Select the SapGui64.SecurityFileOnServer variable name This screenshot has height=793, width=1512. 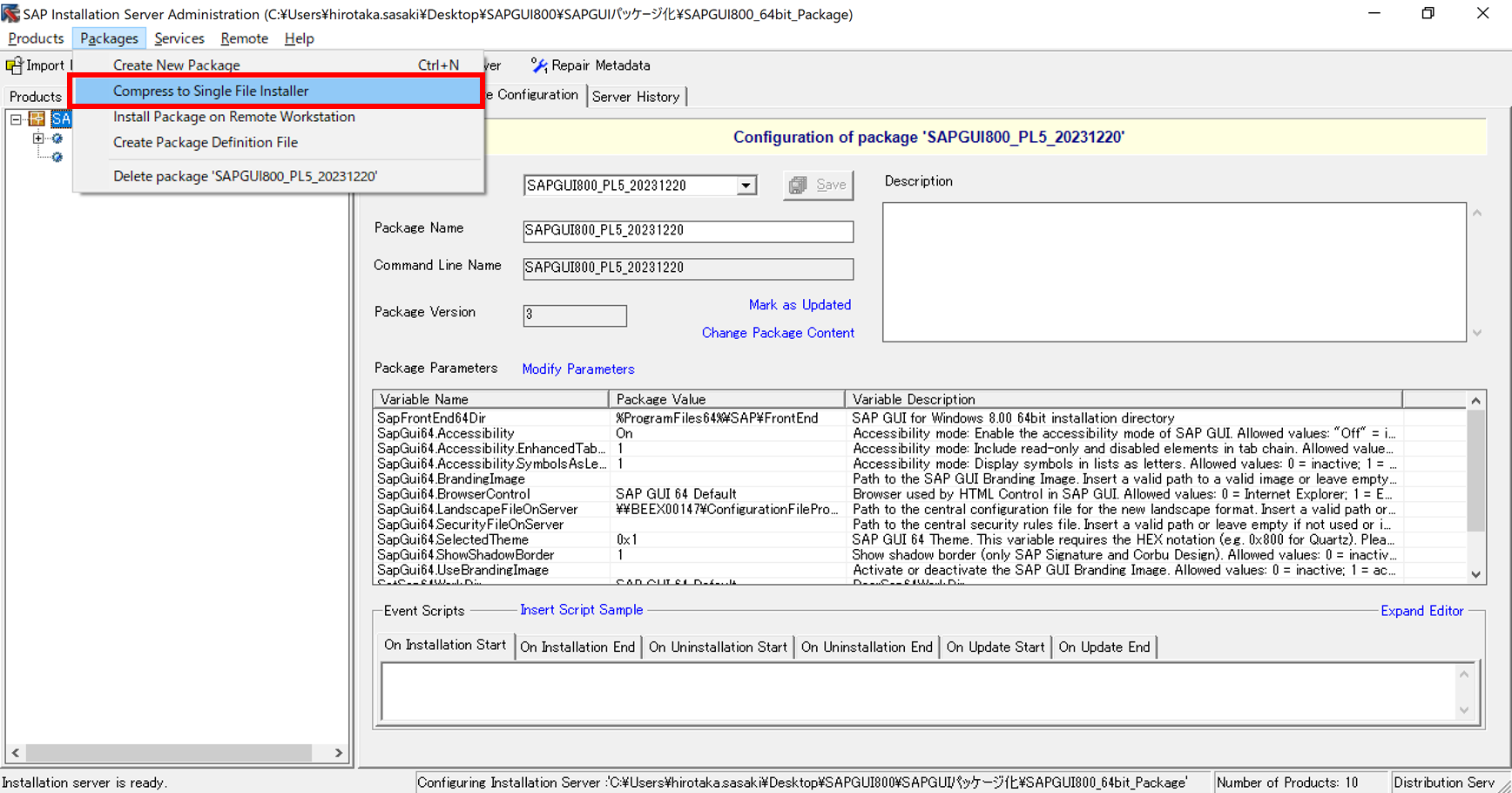[x=470, y=525]
